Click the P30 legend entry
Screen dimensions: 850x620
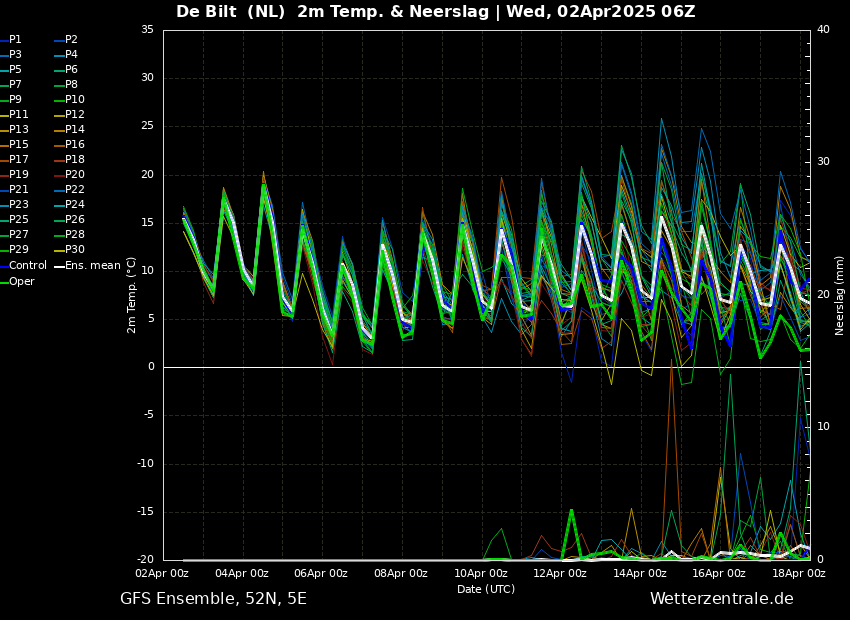click(75, 250)
